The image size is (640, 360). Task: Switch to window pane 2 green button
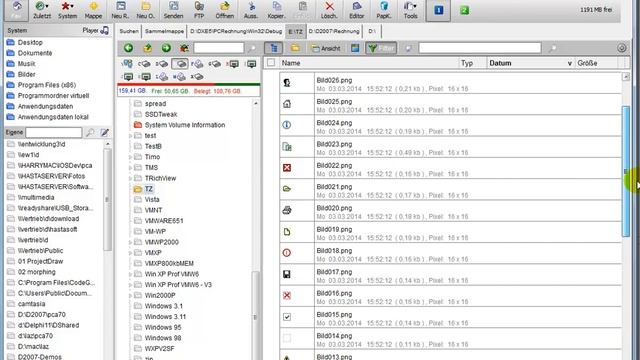(x=464, y=10)
